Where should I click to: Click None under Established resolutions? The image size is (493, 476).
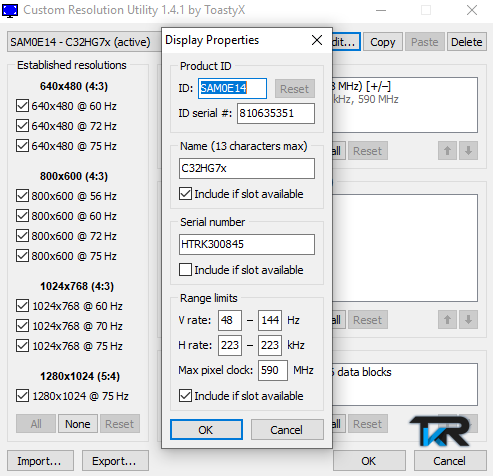[78, 424]
